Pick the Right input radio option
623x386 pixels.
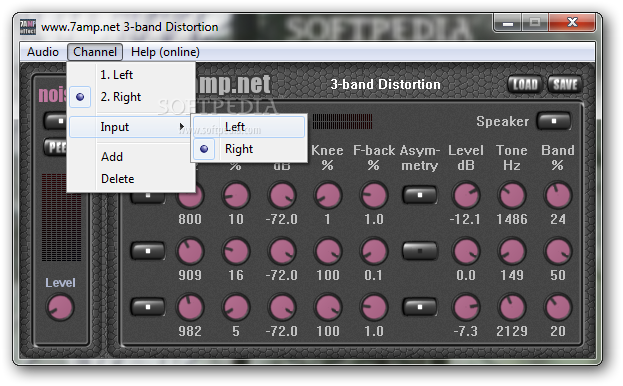point(249,149)
